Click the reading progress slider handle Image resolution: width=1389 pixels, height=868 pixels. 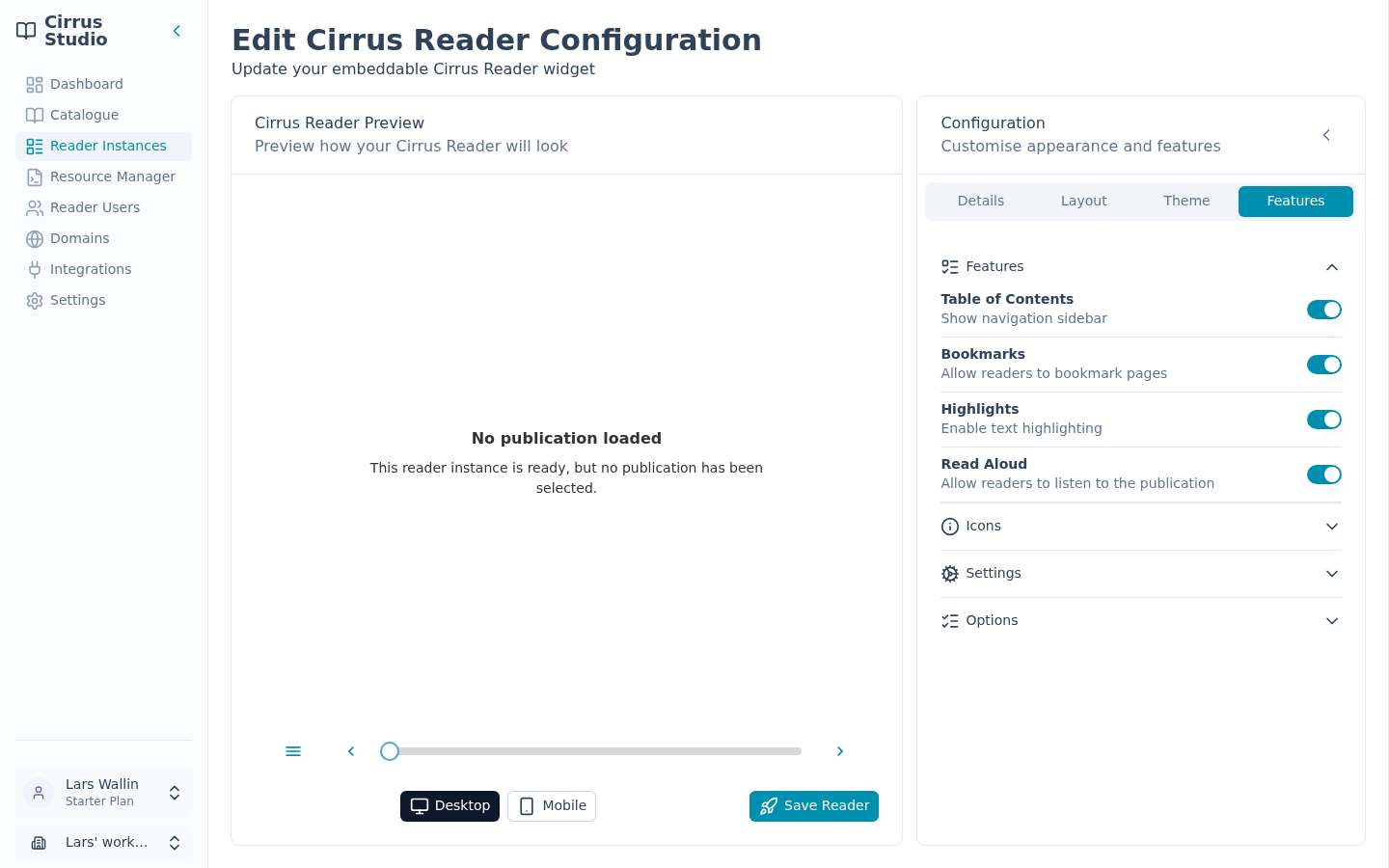[x=390, y=751]
